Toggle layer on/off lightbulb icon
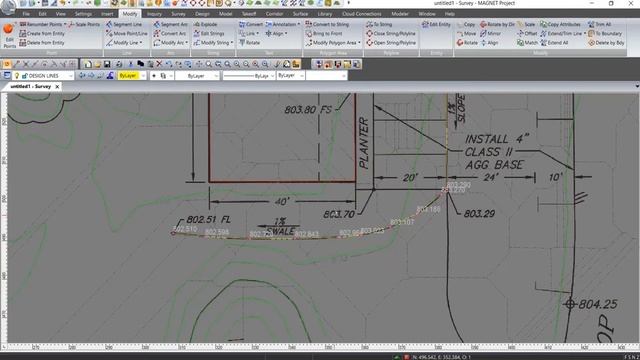This screenshot has height=360, width=640. pos(17,76)
